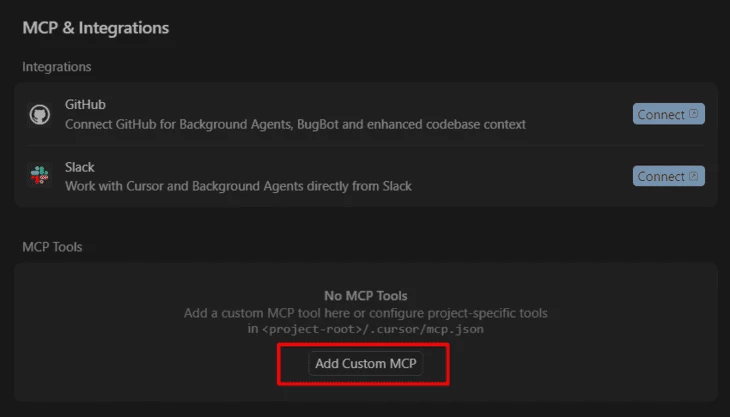Click the 'Add a custom MCP tool here' hint
Image resolution: width=730 pixels, height=417 pixels.
click(x=365, y=313)
